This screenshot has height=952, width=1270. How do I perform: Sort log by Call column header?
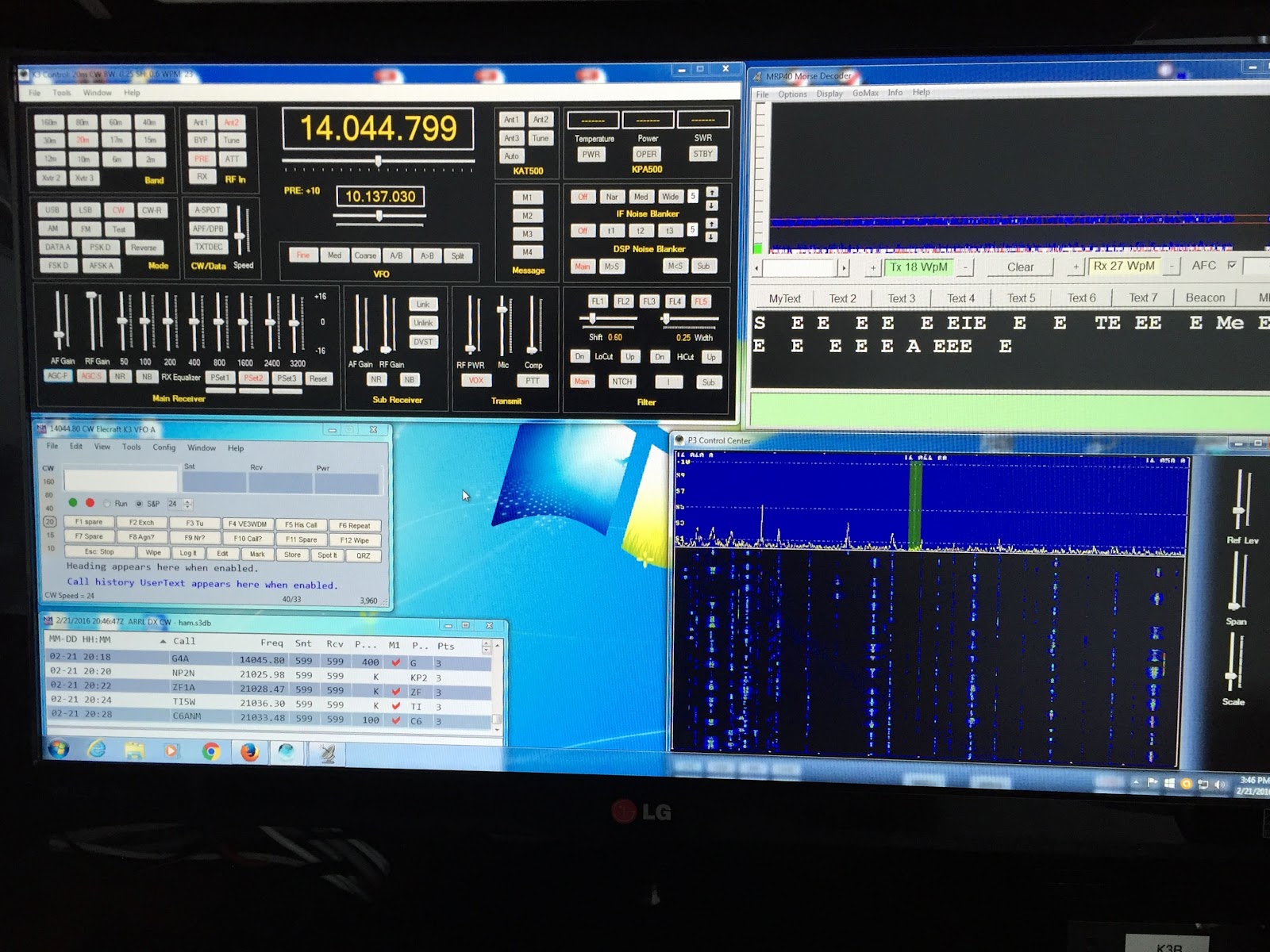click(184, 641)
